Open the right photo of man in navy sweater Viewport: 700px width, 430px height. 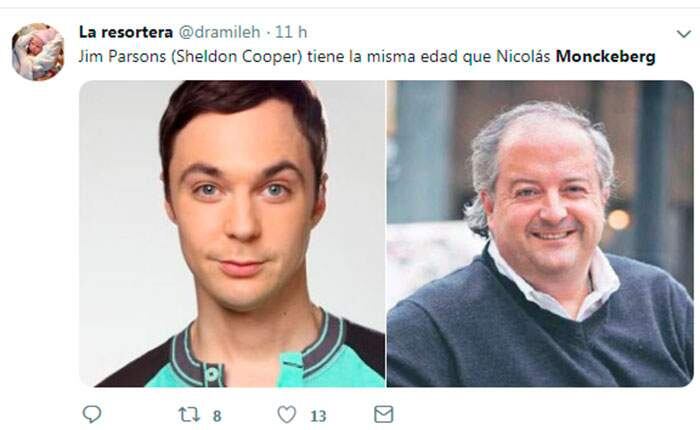[540, 234]
